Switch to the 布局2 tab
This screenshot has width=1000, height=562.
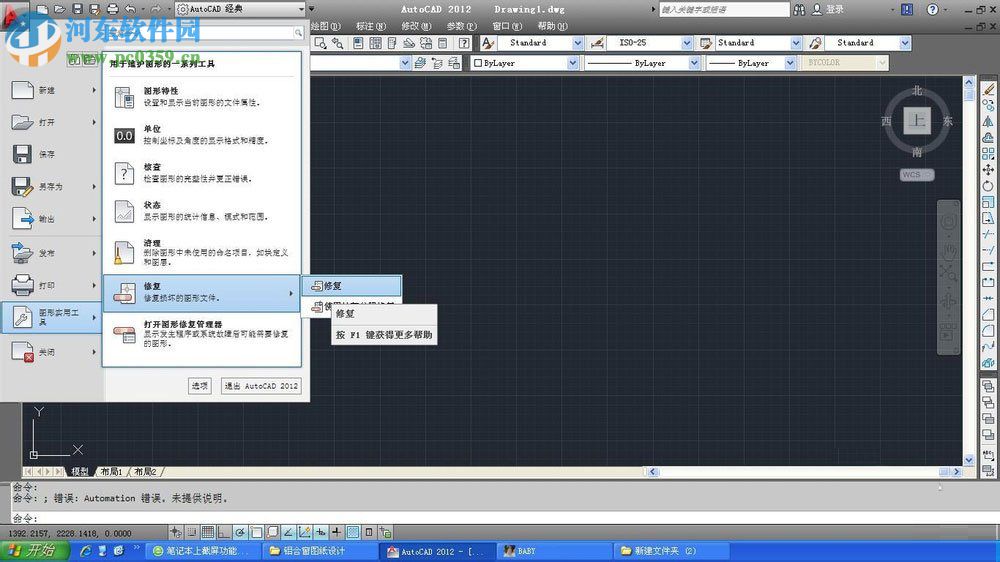(145, 471)
